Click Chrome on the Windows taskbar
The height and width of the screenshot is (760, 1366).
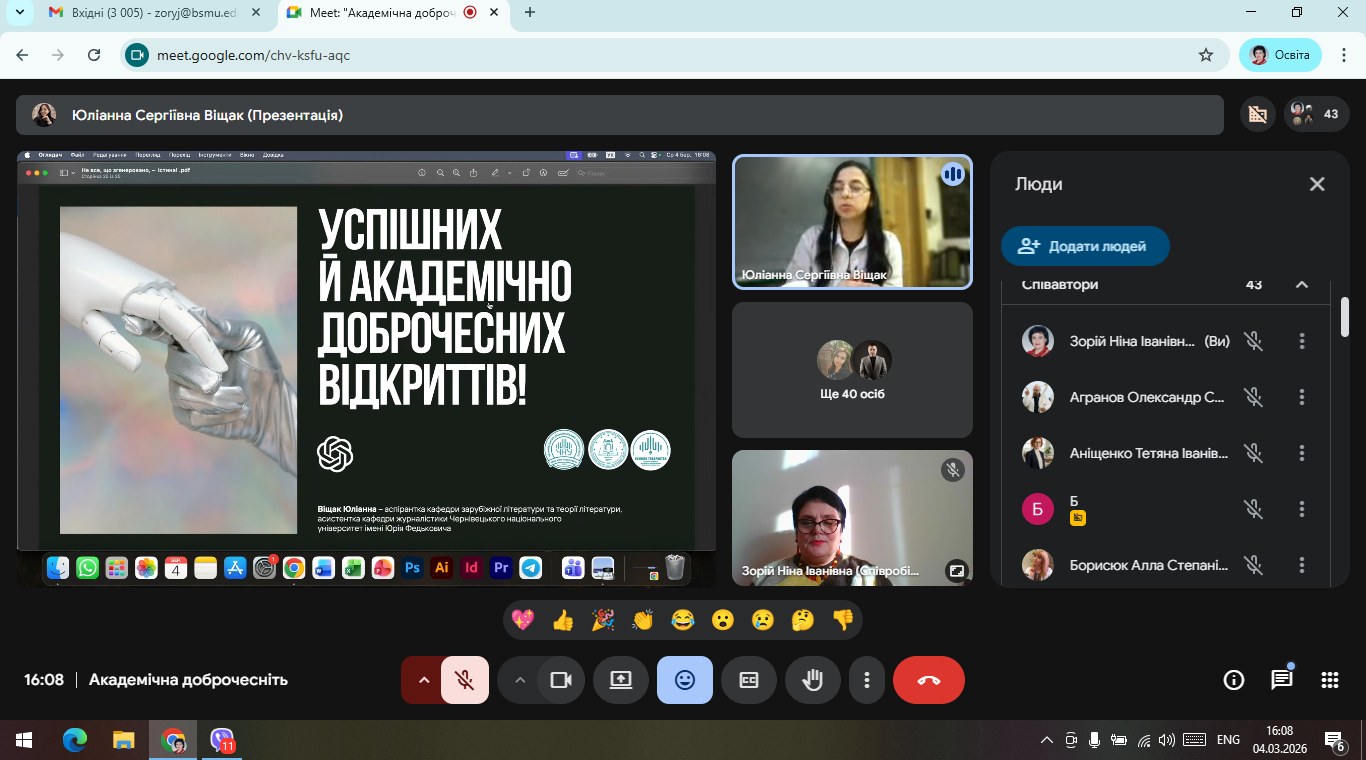click(175, 741)
